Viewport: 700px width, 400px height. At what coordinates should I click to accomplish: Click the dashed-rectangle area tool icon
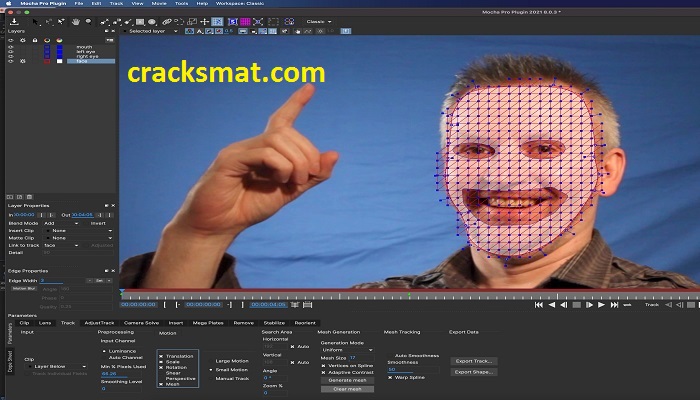(273, 21)
